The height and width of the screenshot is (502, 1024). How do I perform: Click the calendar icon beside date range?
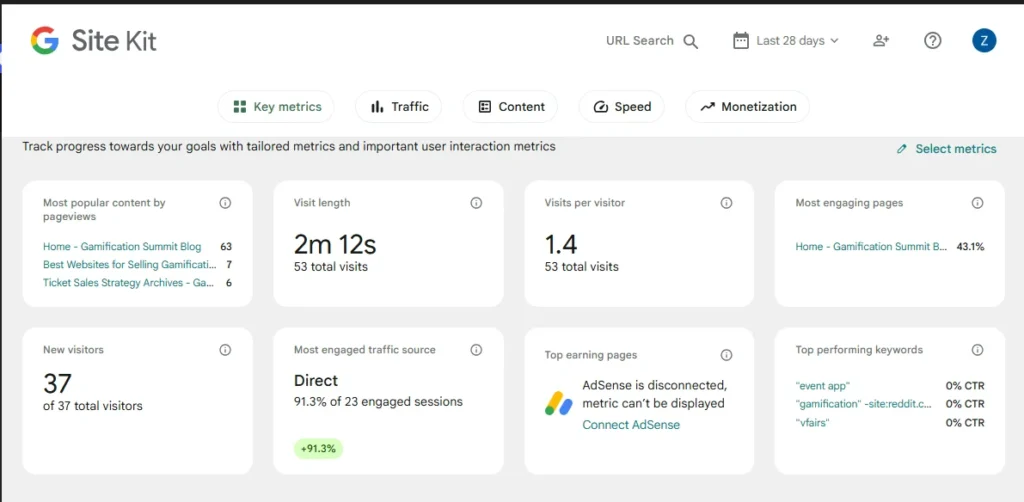(740, 40)
